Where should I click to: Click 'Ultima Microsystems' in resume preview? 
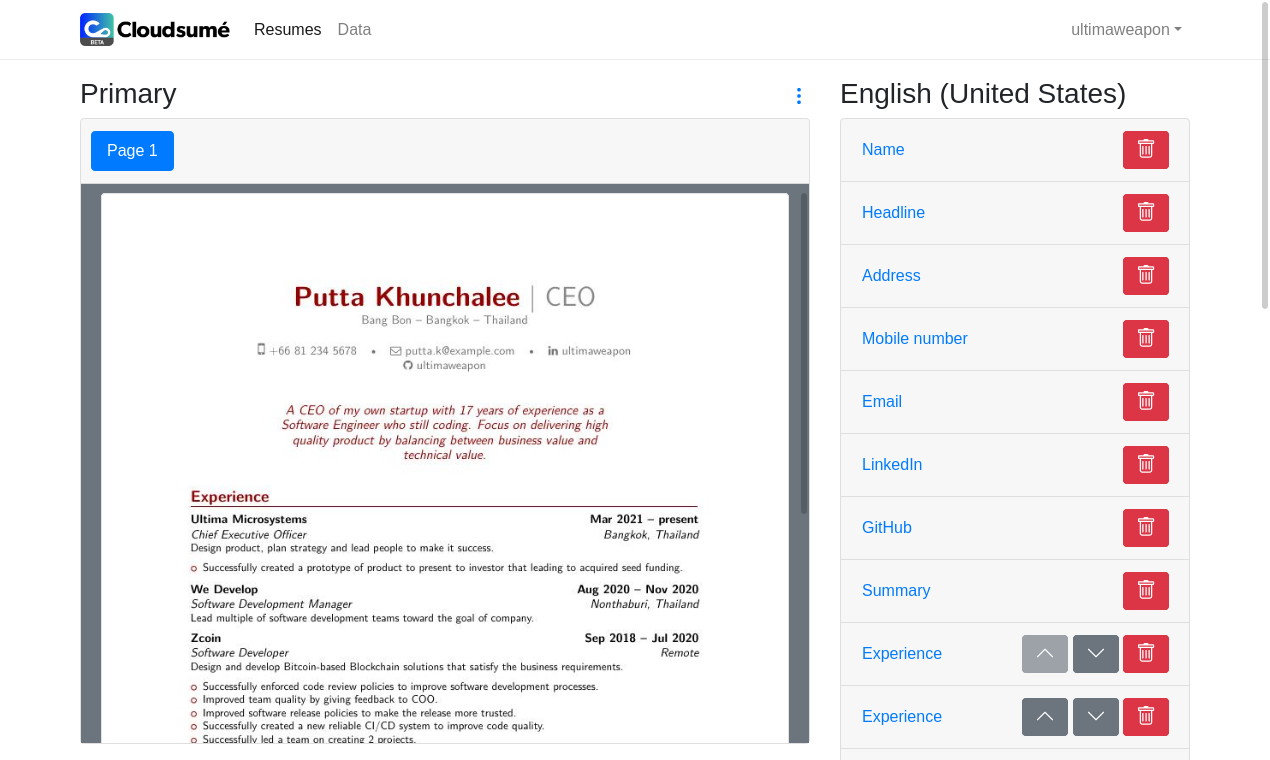click(x=249, y=520)
